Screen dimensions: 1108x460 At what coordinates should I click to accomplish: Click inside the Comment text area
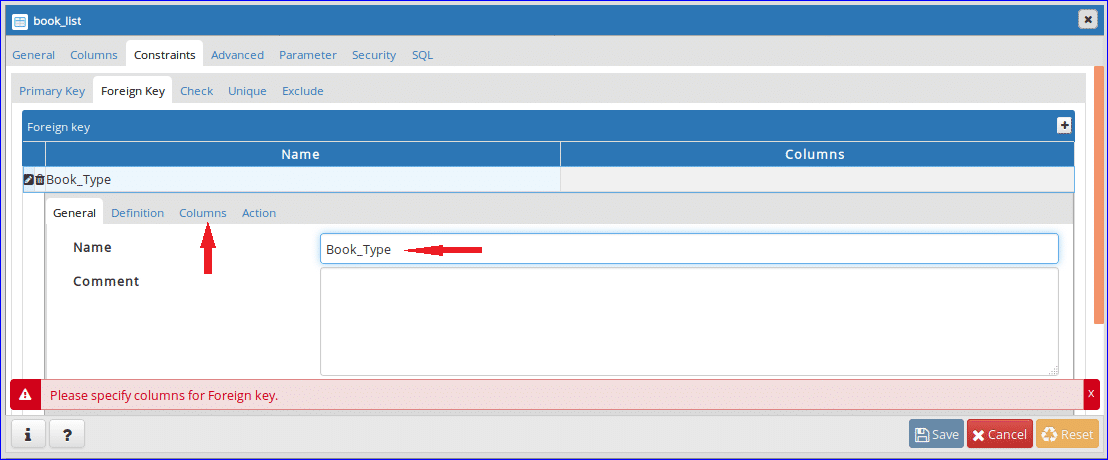coord(689,322)
